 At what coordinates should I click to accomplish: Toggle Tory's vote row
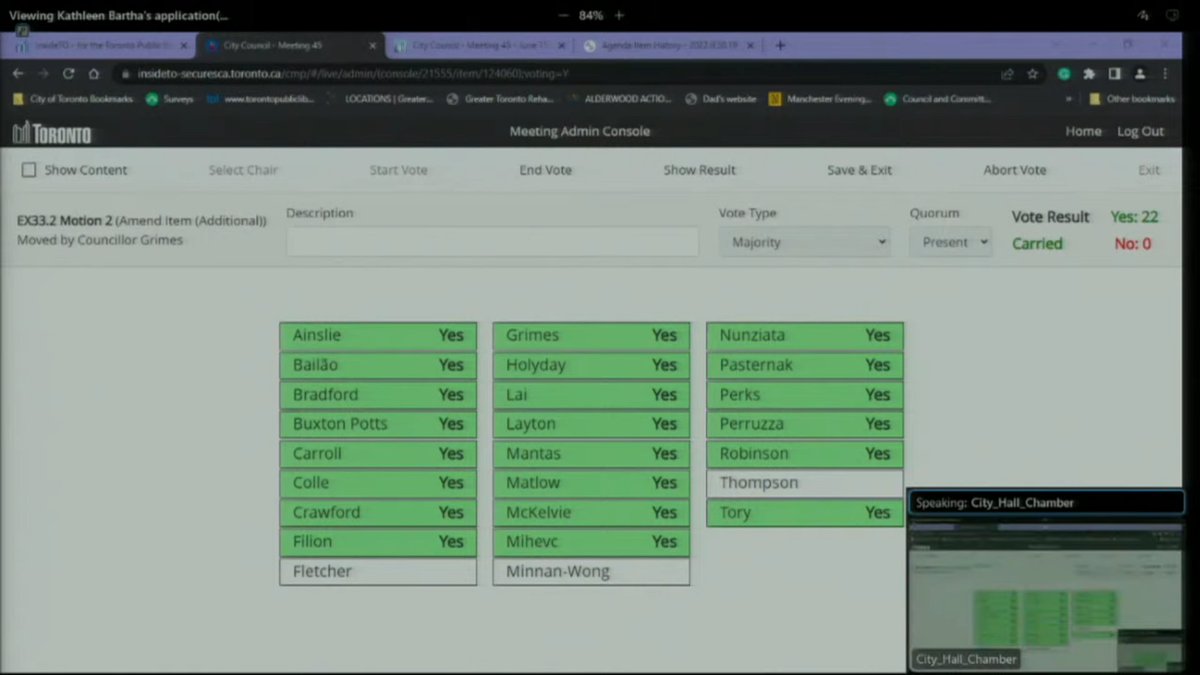(x=805, y=512)
